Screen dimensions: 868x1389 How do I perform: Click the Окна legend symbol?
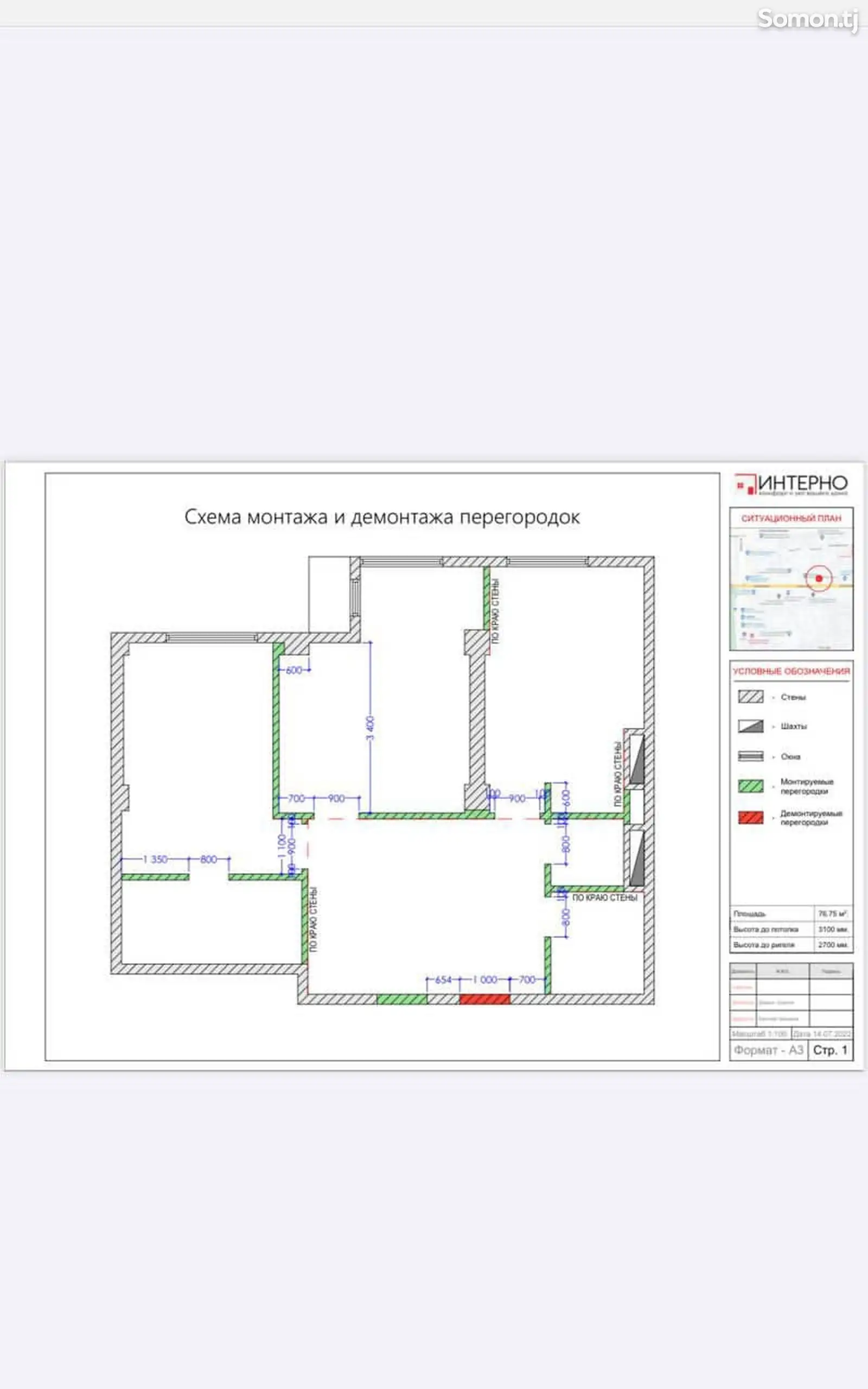750,756
